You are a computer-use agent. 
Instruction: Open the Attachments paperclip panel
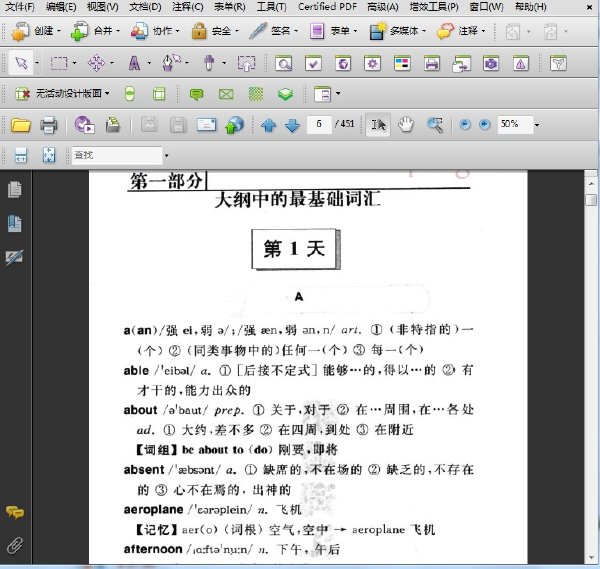15,546
